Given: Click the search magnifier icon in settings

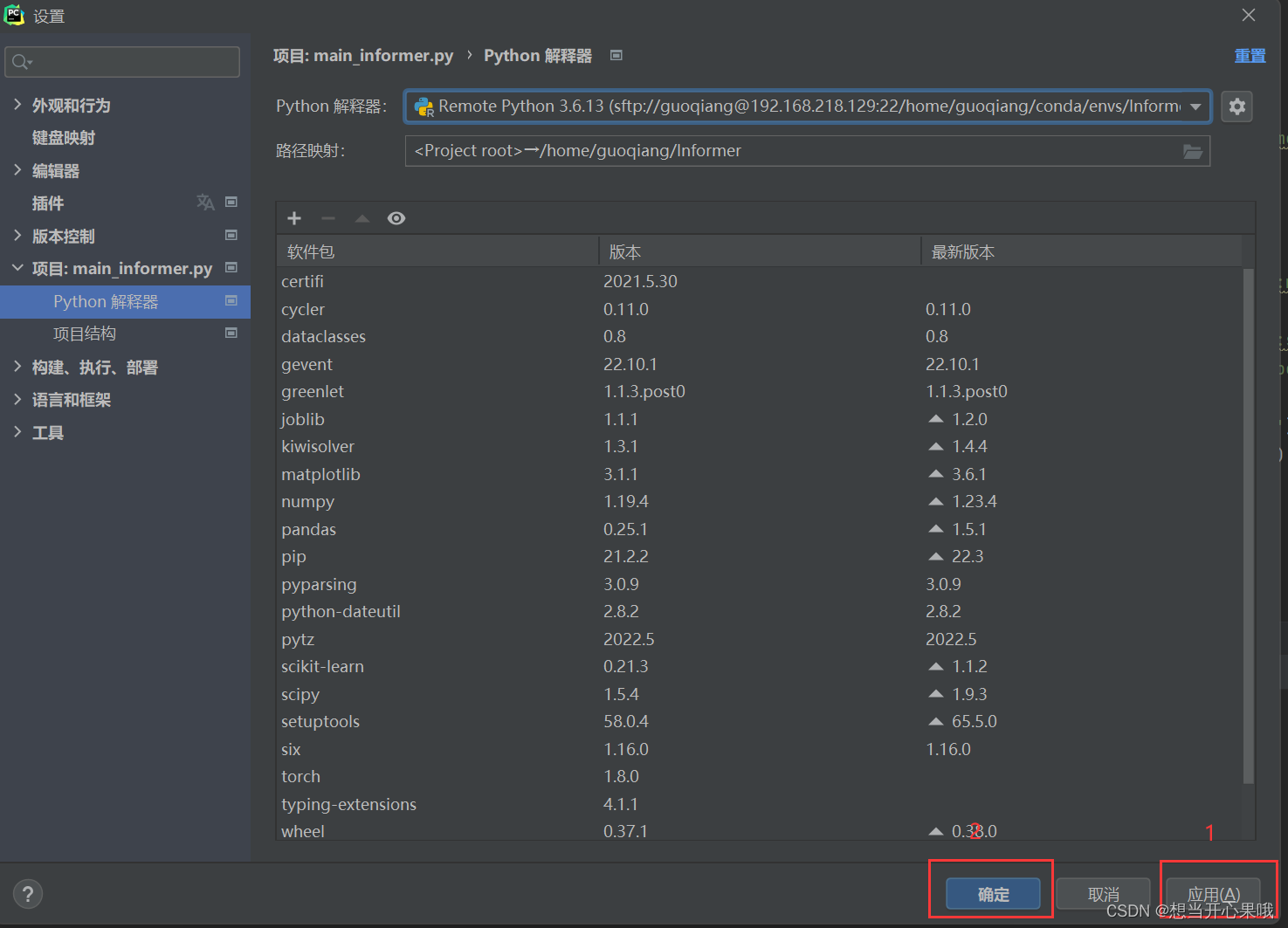Looking at the screenshot, I should coord(21,62).
